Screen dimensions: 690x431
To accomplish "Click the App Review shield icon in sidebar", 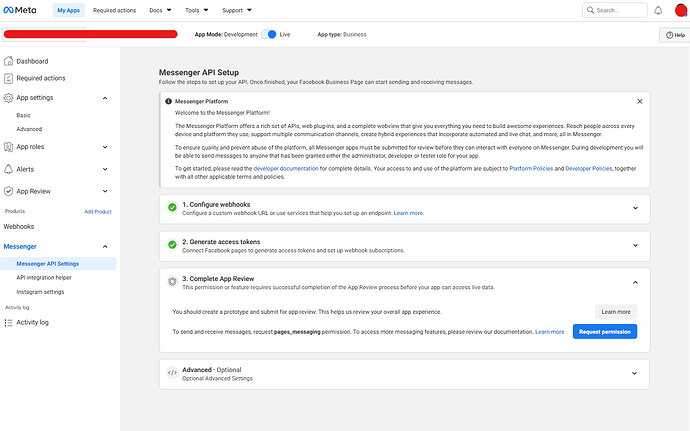I will [x=9, y=190].
